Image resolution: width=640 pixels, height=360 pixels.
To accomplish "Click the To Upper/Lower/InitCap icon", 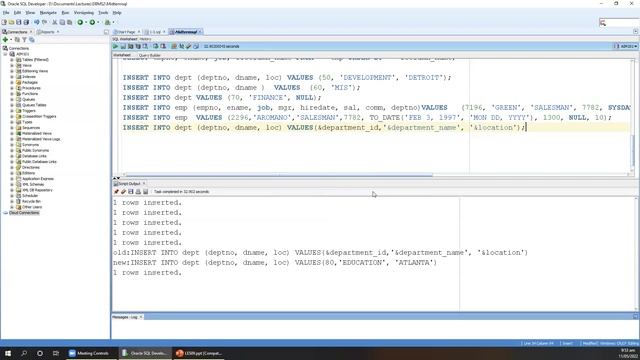I will tap(182, 47).
